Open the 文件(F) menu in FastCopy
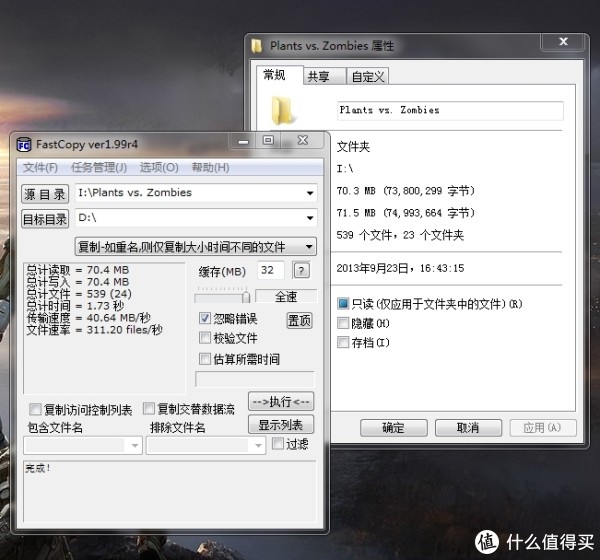This screenshot has height=560, width=600. 40,168
